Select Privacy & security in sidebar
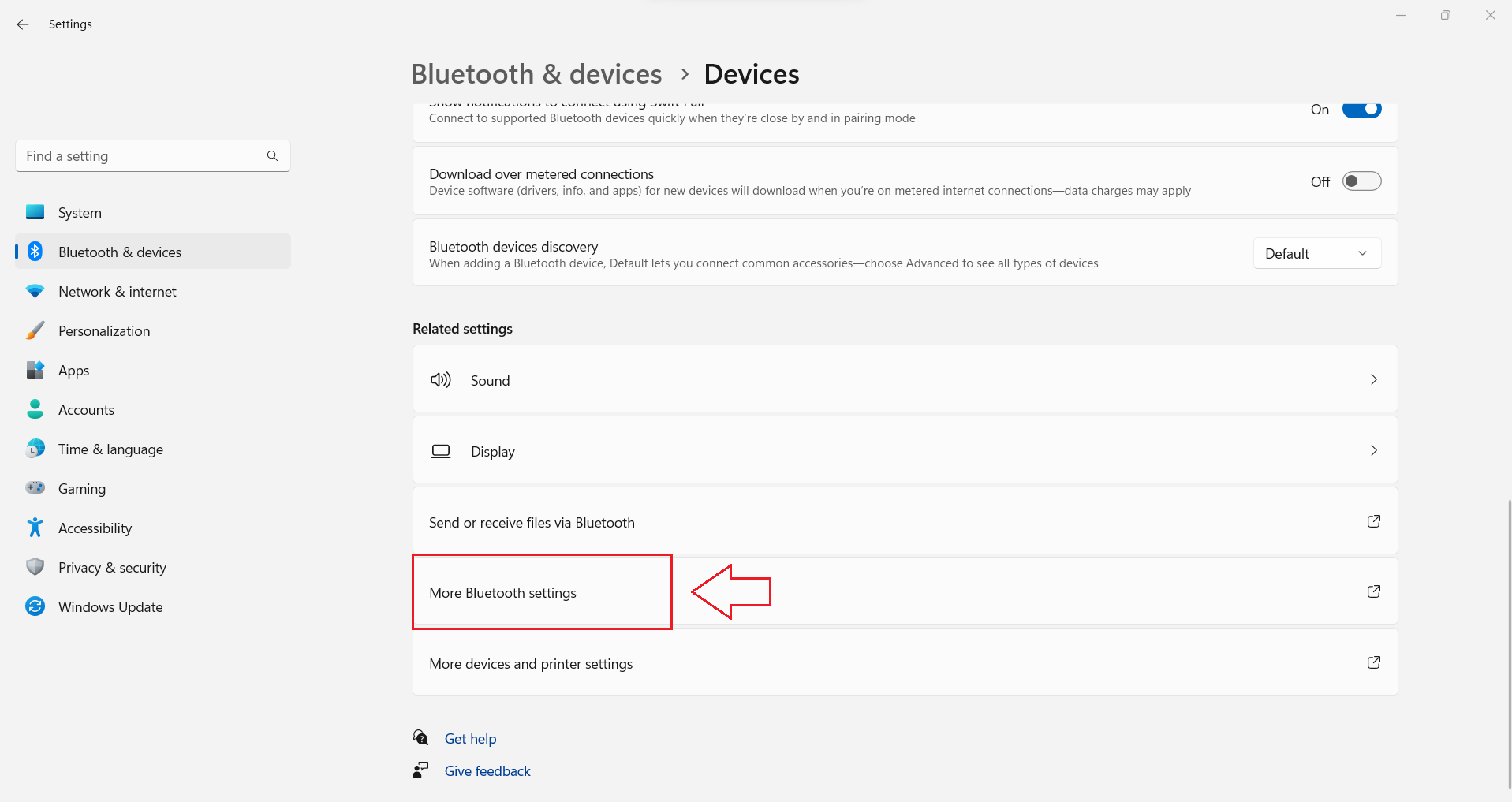The width and height of the screenshot is (1512, 802). 35,567
